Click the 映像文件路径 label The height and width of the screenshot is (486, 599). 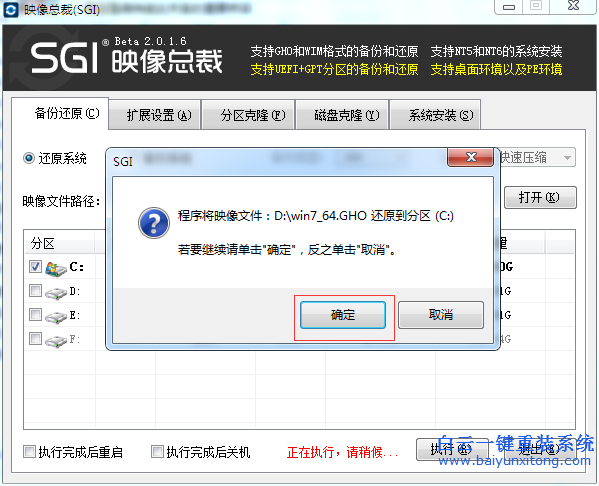tap(61, 201)
